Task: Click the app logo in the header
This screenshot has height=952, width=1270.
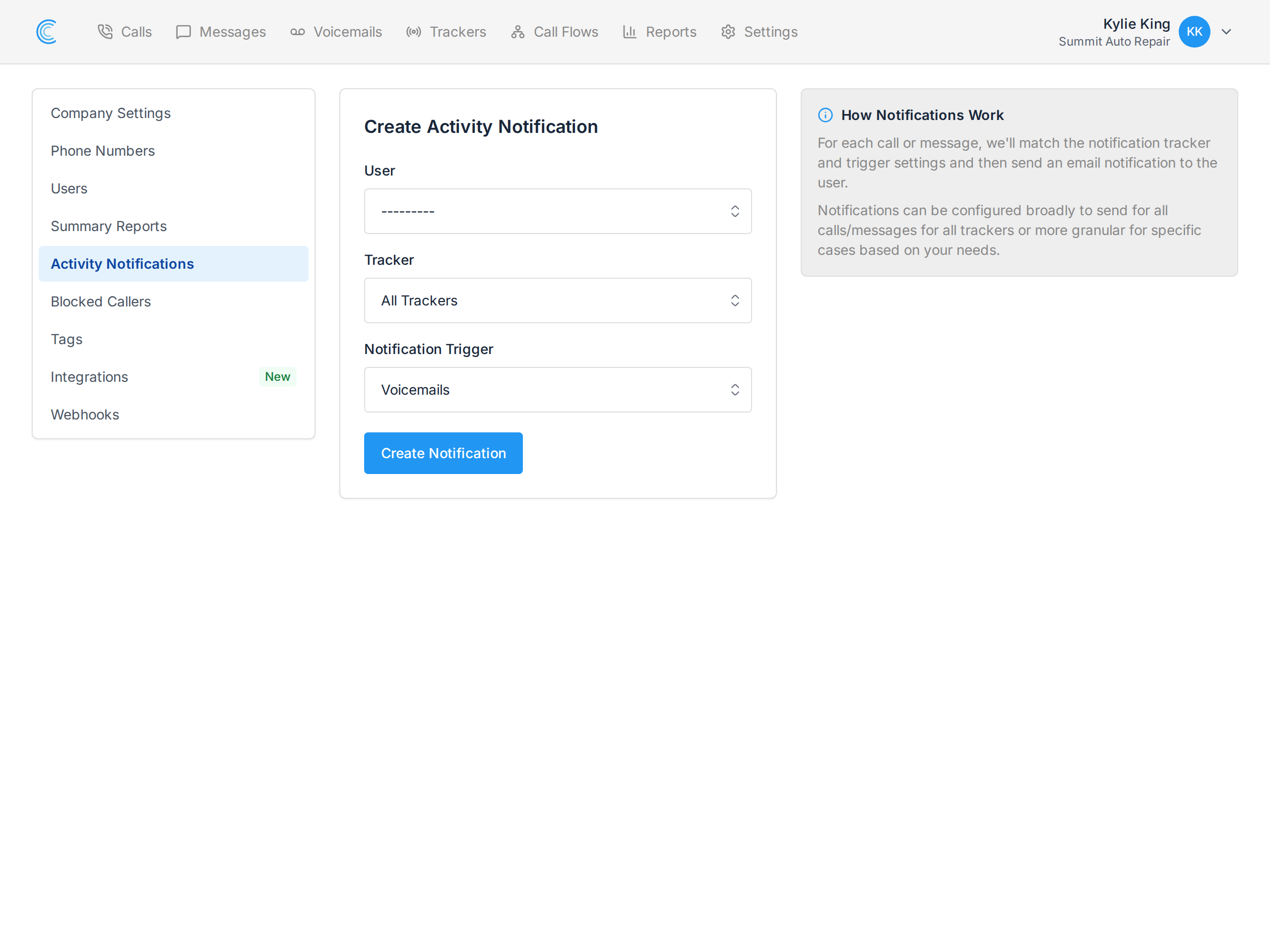Action: coord(47,32)
